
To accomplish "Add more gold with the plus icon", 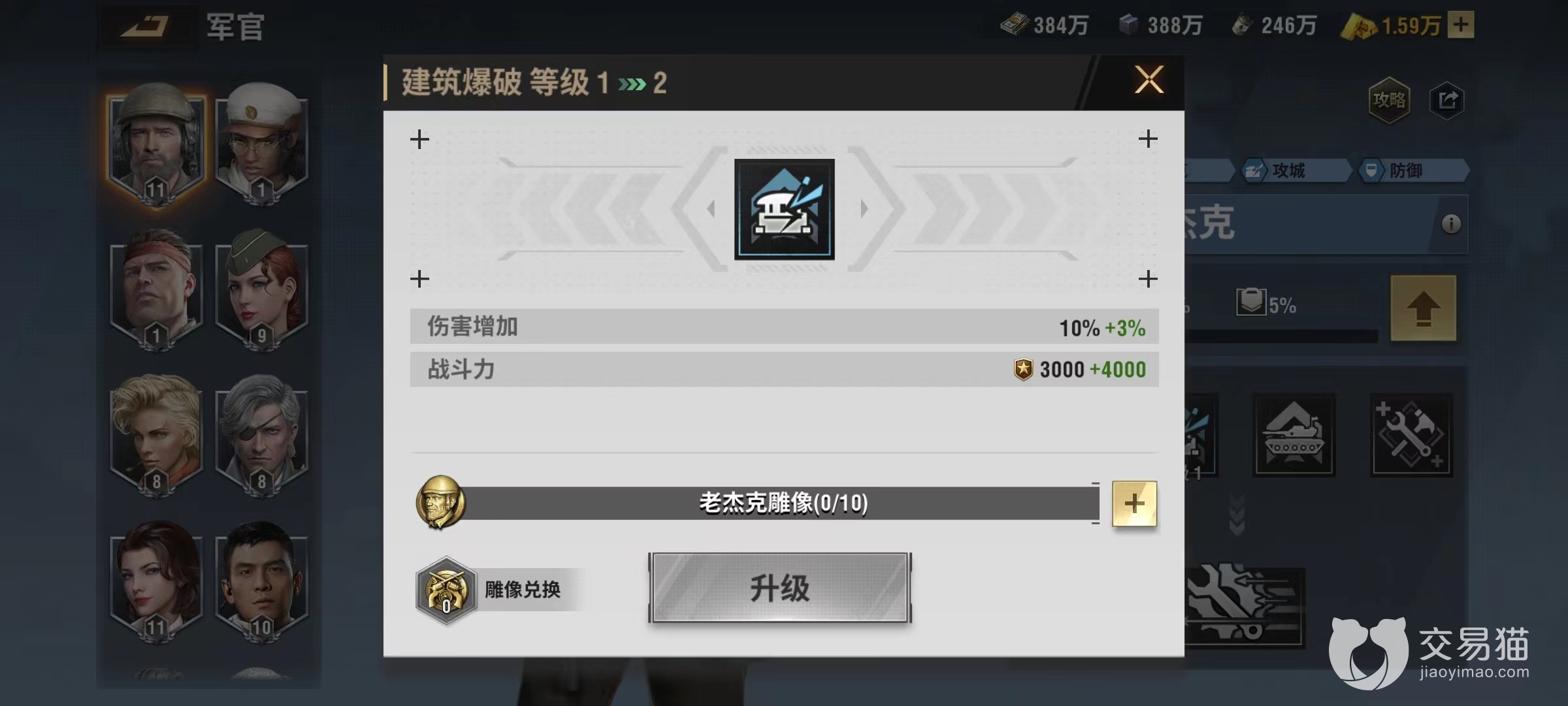I will pos(1461,25).
